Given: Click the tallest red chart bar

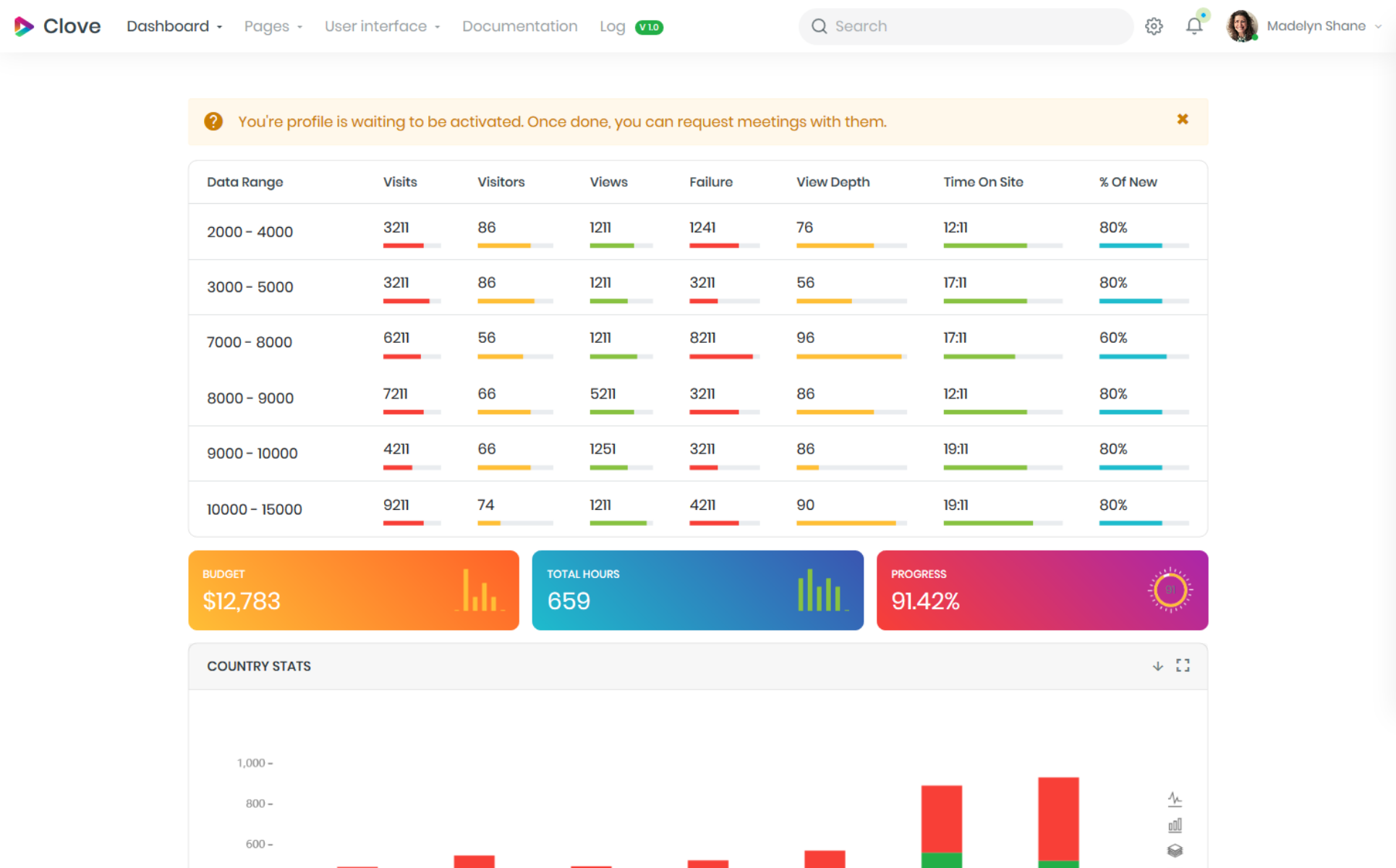Looking at the screenshot, I should [x=1058, y=819].
